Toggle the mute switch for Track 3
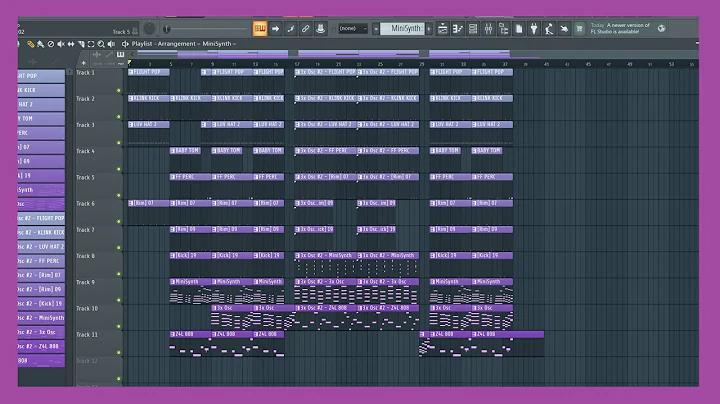The image size is (720, 404). (119, 143)
